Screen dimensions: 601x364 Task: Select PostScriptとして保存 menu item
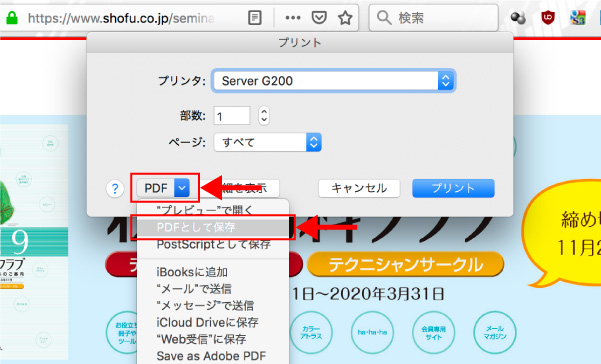(x=213, y=244)
